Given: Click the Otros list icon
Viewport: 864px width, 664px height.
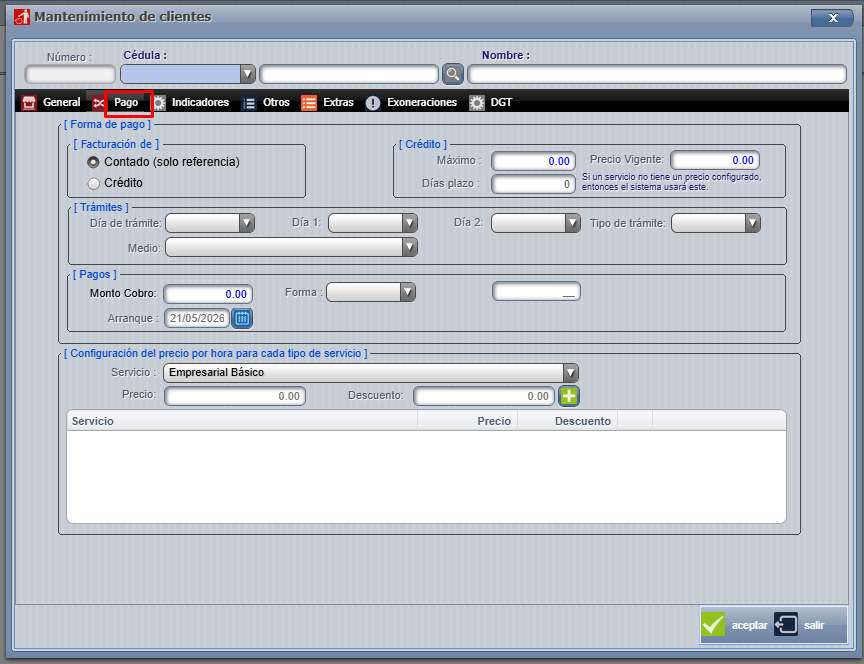Looking at the screenshot, I should pos(249,102).
